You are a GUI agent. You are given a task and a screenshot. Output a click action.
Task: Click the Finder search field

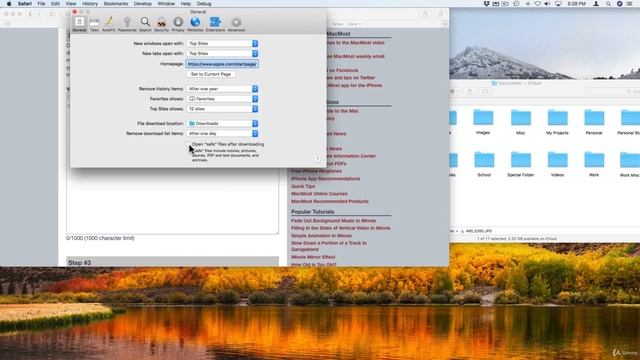point(613,91)
